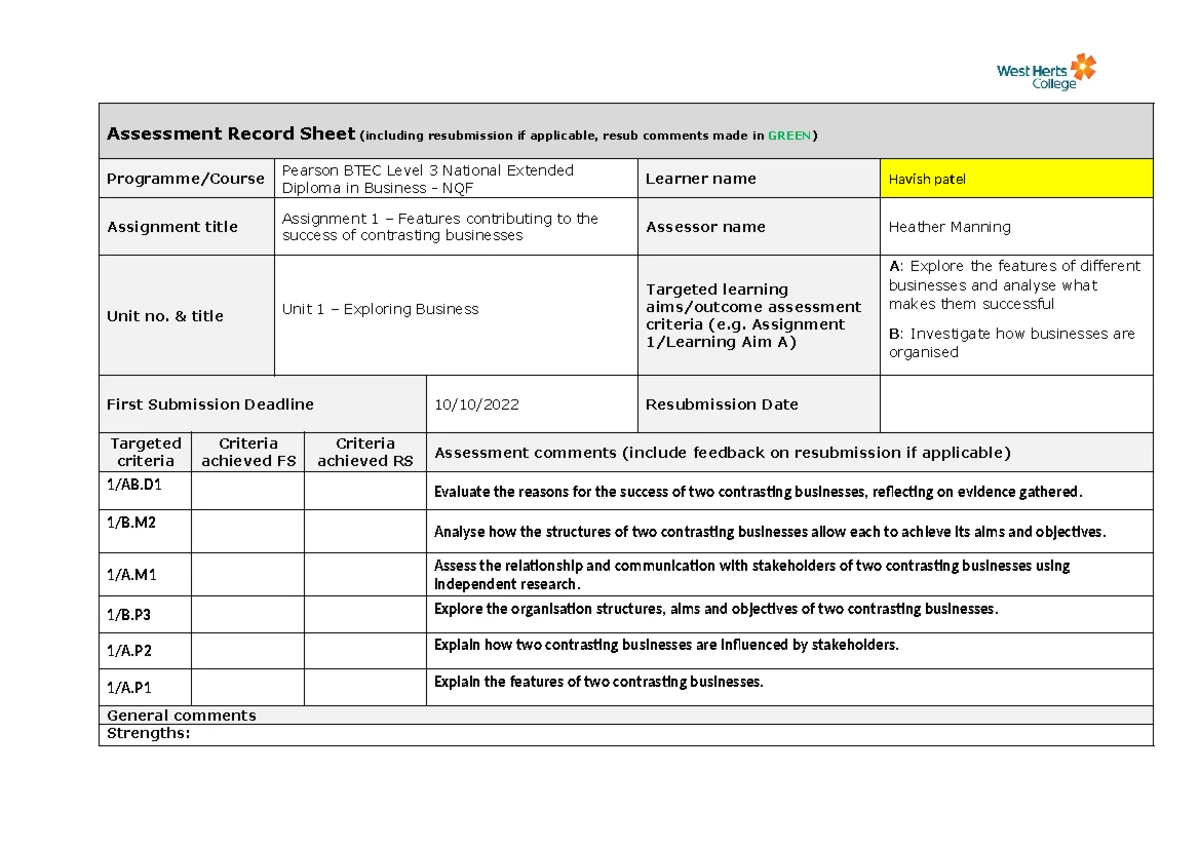Click 'Explore the organisation structures' text
Image resolution: width=1200 pixels, height=849 pixels.
(716, 608)
